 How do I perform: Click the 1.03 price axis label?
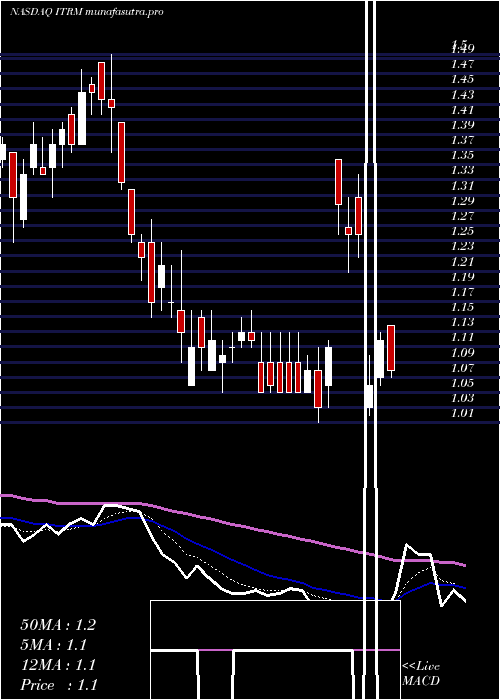click(x=462, y=398)
